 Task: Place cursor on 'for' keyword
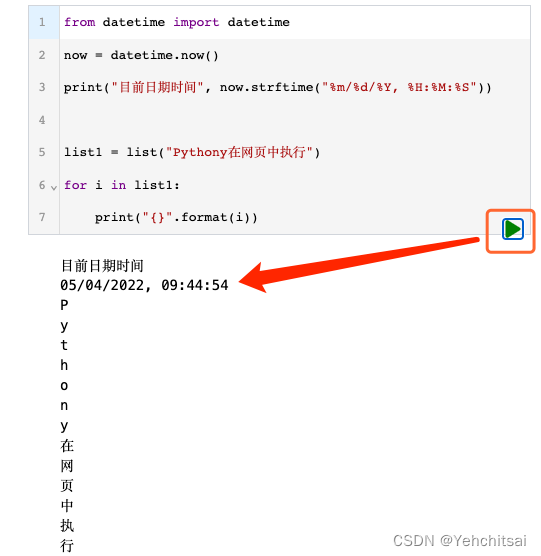point(76,185)
